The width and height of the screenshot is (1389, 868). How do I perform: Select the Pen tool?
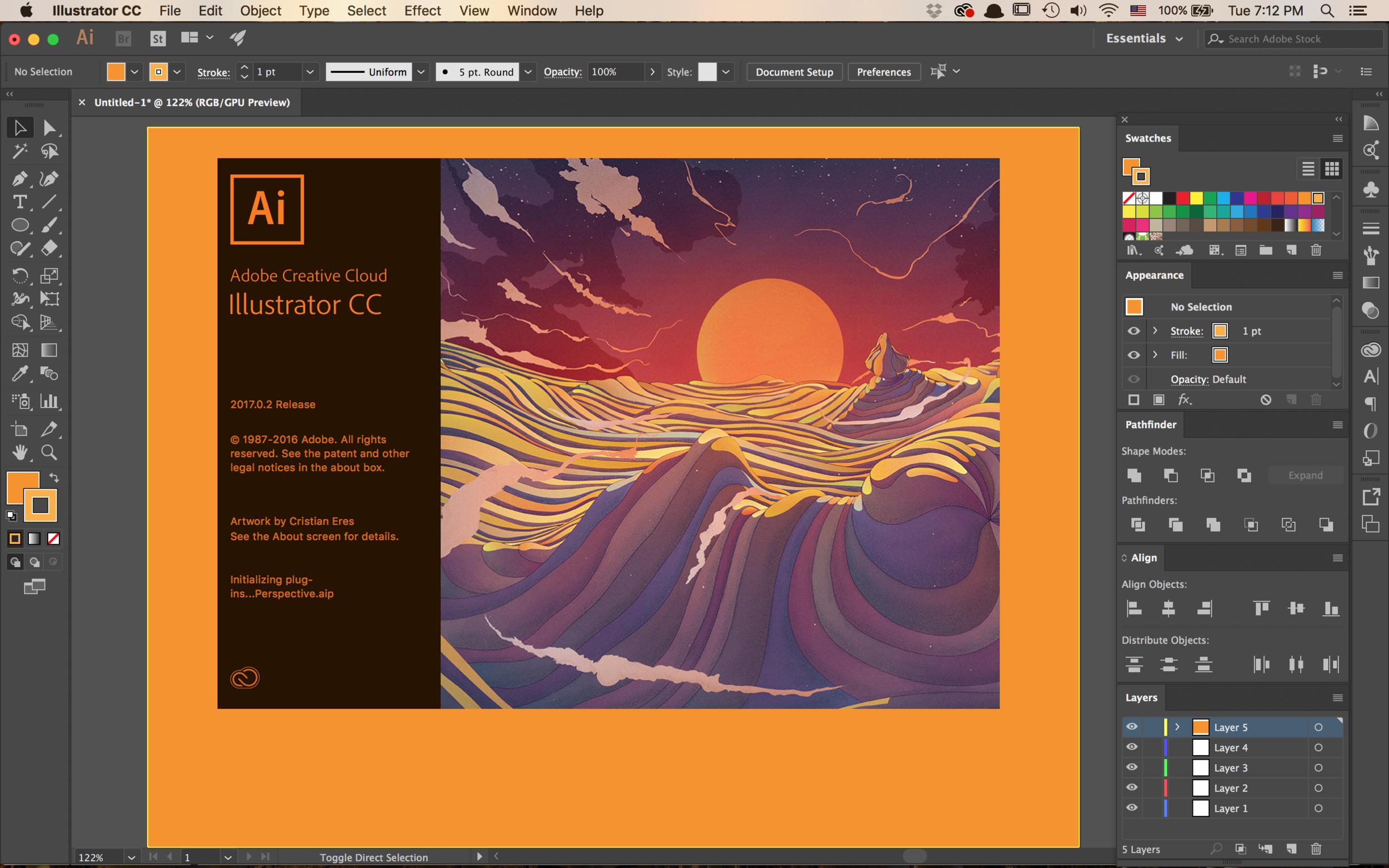click(x=19, y=178)
